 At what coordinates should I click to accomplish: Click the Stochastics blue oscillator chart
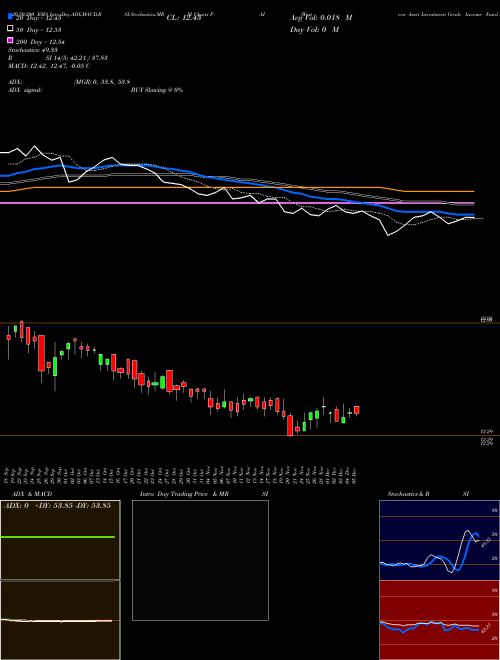[x=439, y=540]
